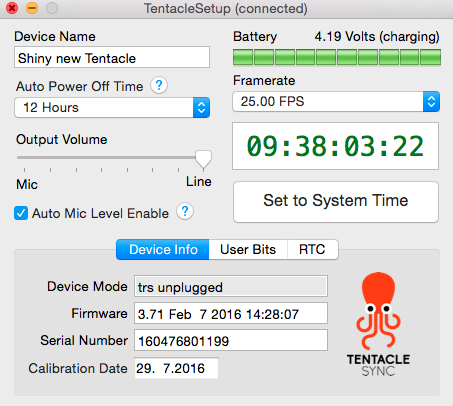This screenshot has height=406, width=453.
Task: Click the Output Volume slider handle
Action: [x=203, y=159]
